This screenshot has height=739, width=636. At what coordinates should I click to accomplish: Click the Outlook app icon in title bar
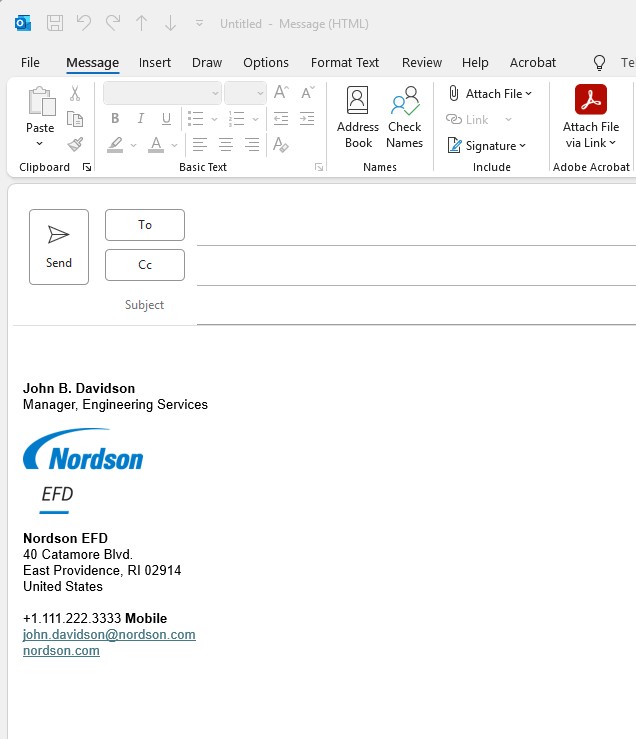pyautogui.click(x=23, y=23)
